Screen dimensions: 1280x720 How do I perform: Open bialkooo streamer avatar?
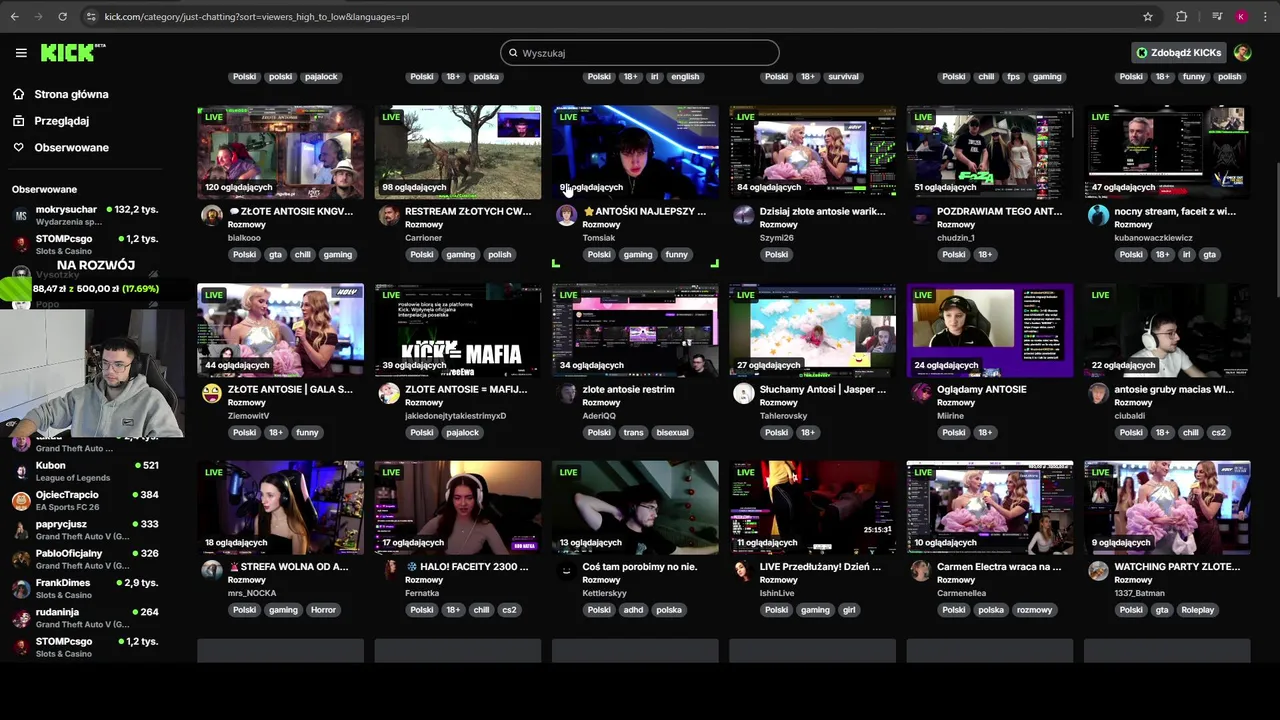coord(211,215)
